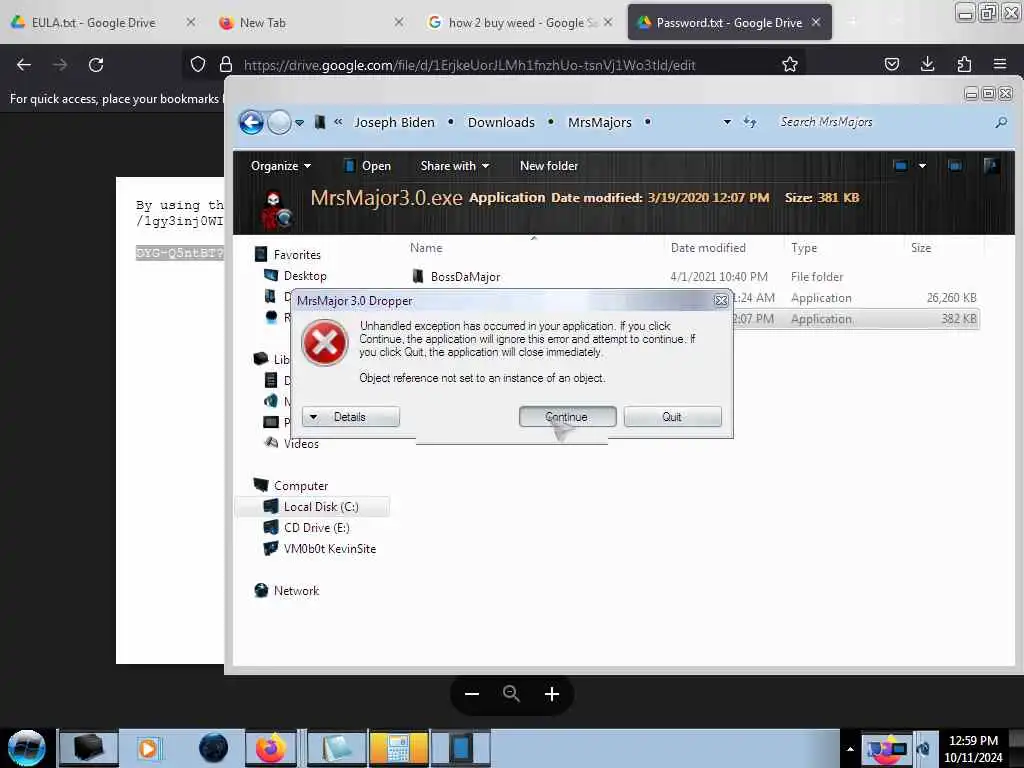Bookmark this page with star icon
Image resolution: width=1024 pixels, height=768 pixels.
coord(790,64)
